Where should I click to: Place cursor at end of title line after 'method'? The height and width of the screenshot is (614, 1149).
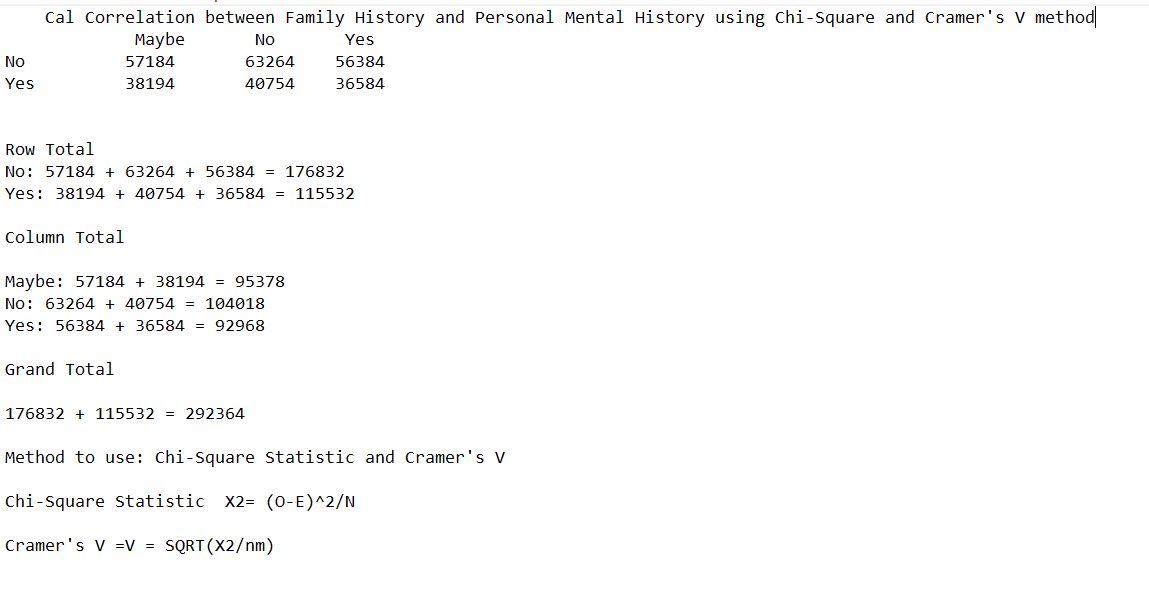pos(1095,18)
